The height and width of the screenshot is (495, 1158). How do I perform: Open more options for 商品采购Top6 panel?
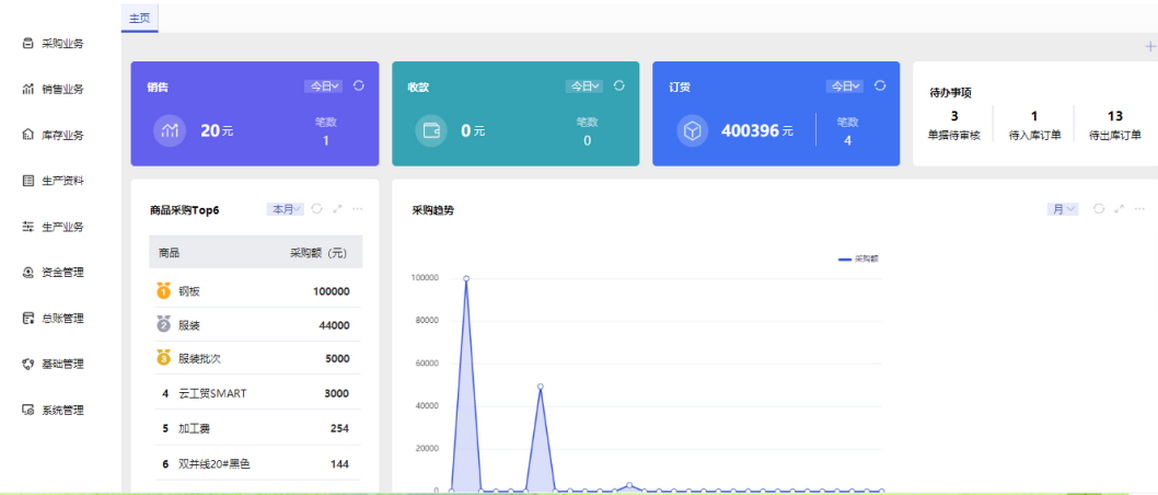pyautogui.click(x=357, y=209)
